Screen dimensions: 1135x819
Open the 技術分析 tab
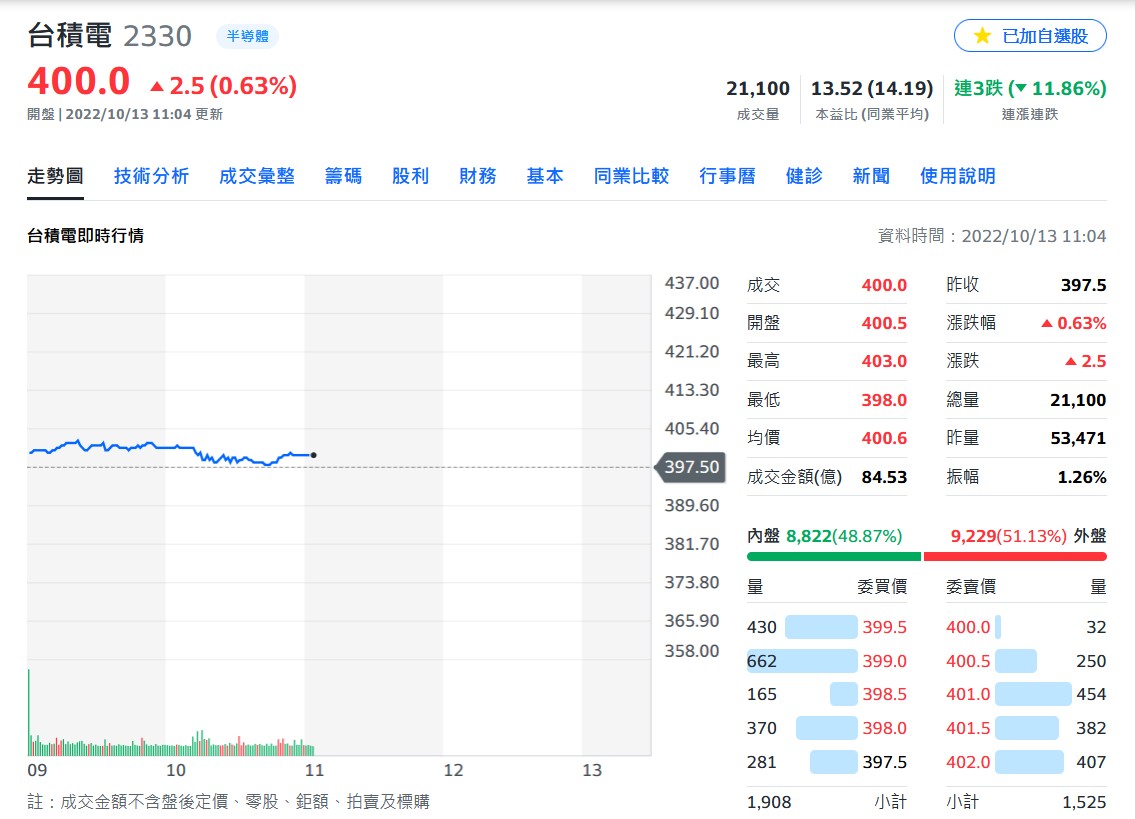(151, 176)
